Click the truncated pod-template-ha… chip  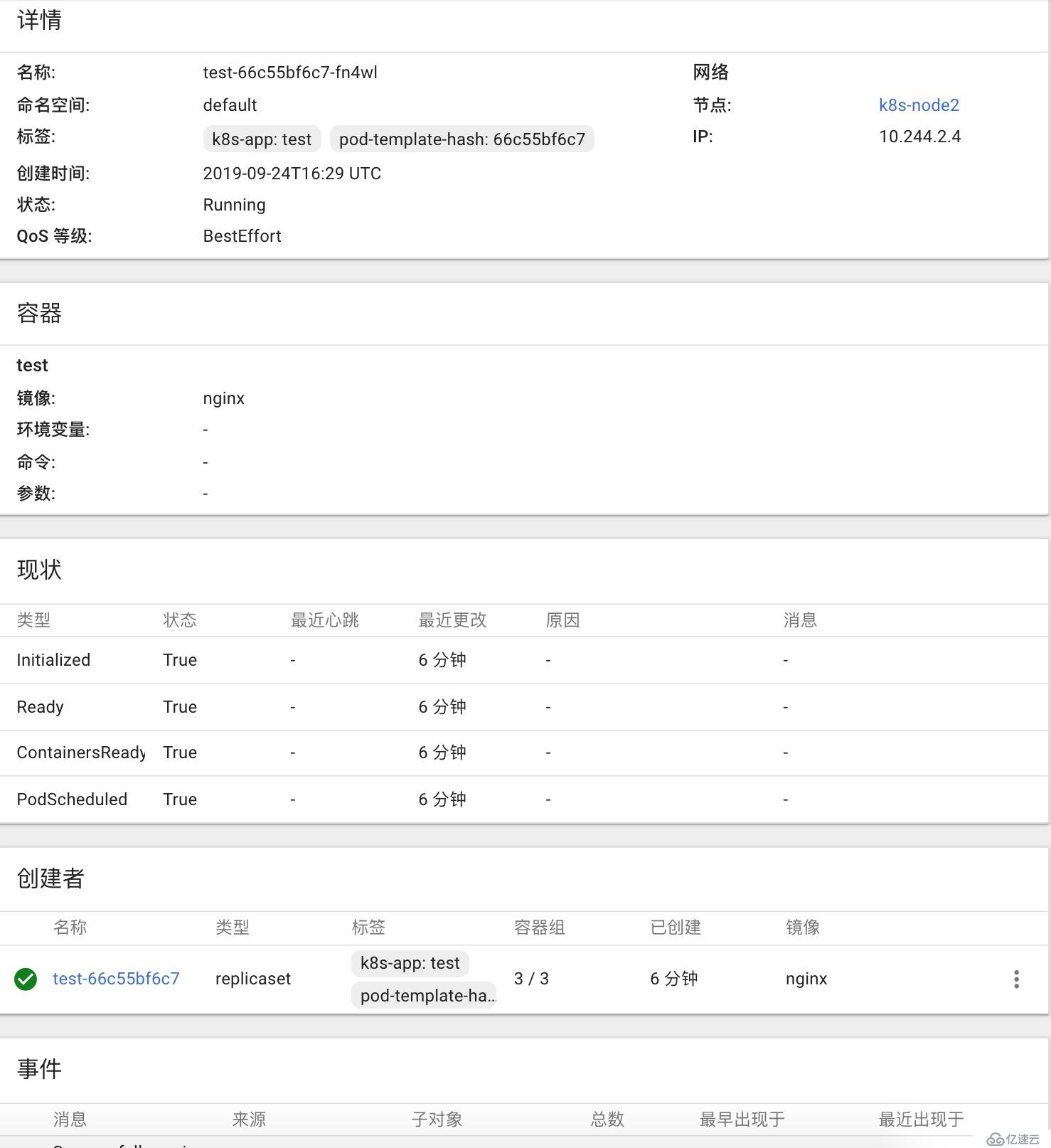(x=425, y=996)
